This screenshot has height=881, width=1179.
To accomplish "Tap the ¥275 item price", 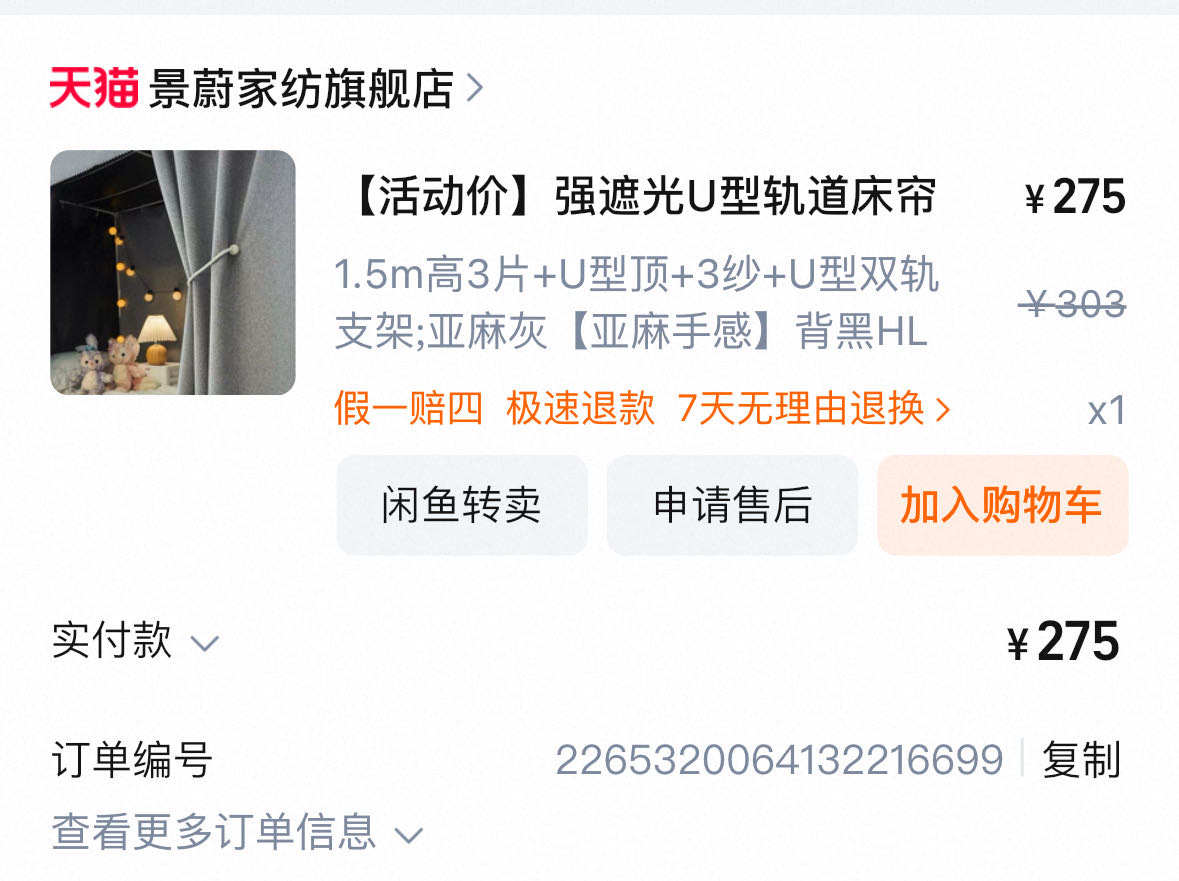I will pyautogui.click(x=1075, y=198).
